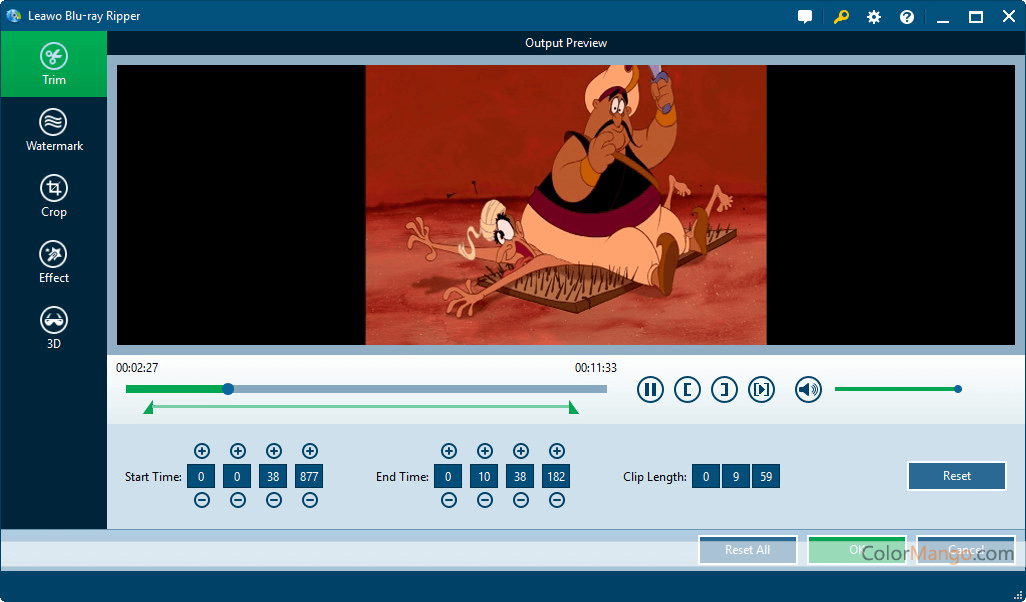Viewport: 1026px width, 602px height.
Task: Set trim start point with left bracket
Action: (x=687, y=390)
